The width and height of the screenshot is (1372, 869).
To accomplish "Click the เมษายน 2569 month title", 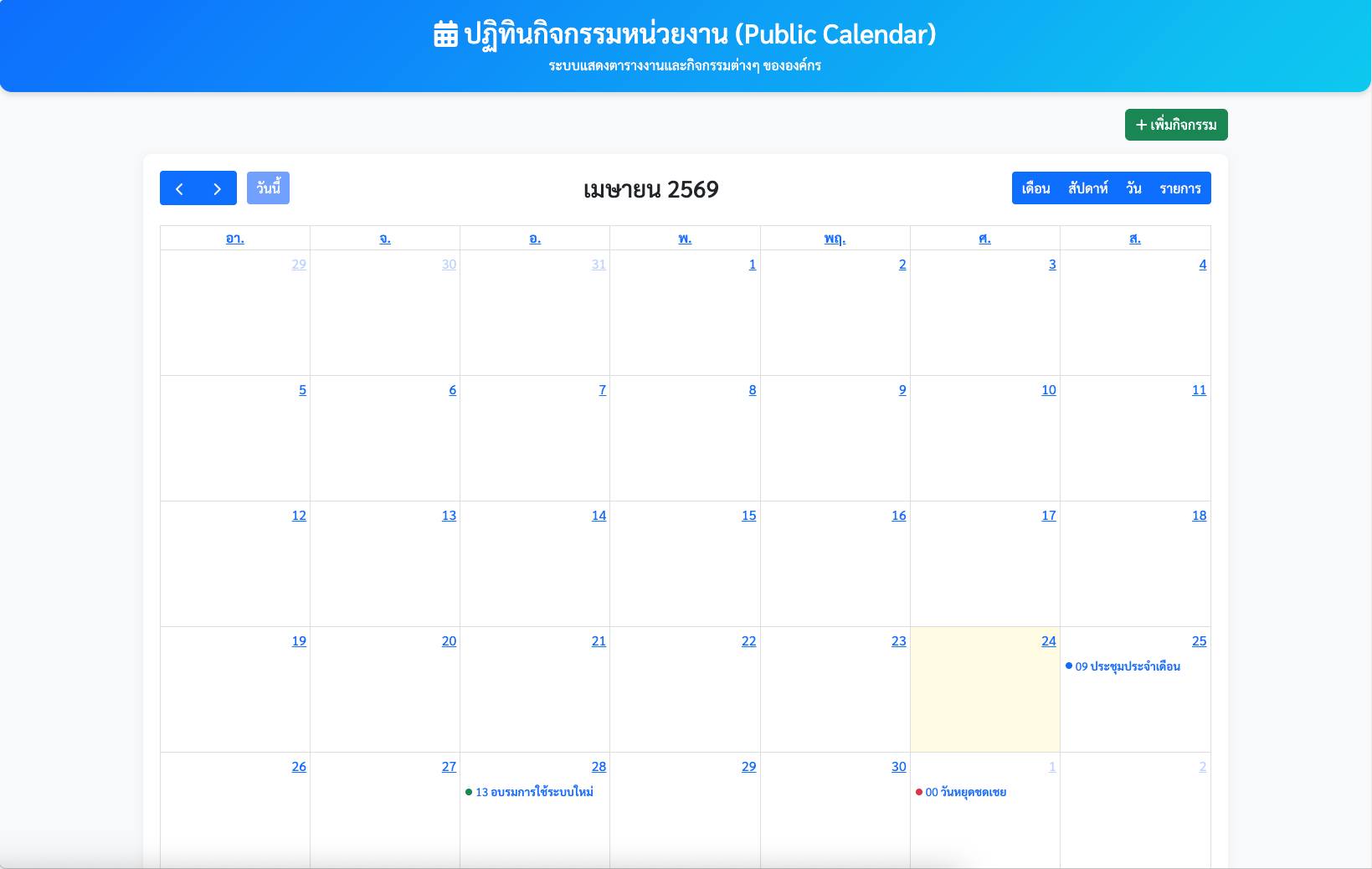I will pyautogui.click(x=651, y=189).
